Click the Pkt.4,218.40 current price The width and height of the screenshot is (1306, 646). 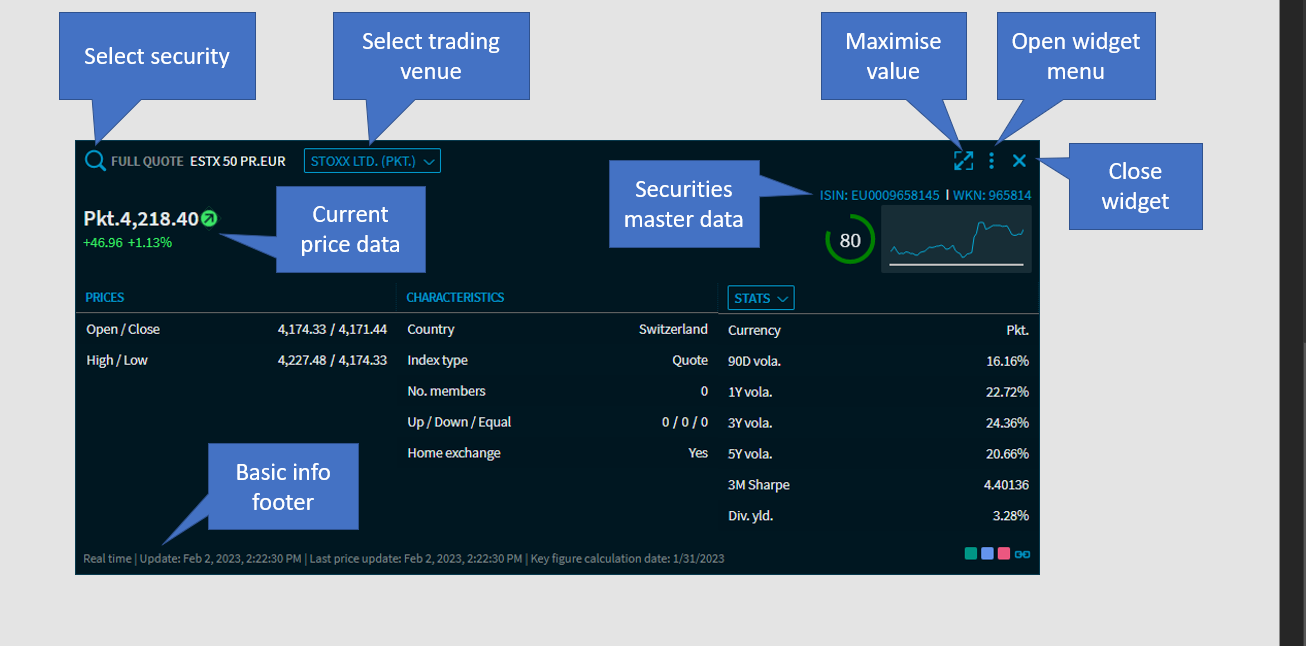pyautogui.click(x=141, y=219)
